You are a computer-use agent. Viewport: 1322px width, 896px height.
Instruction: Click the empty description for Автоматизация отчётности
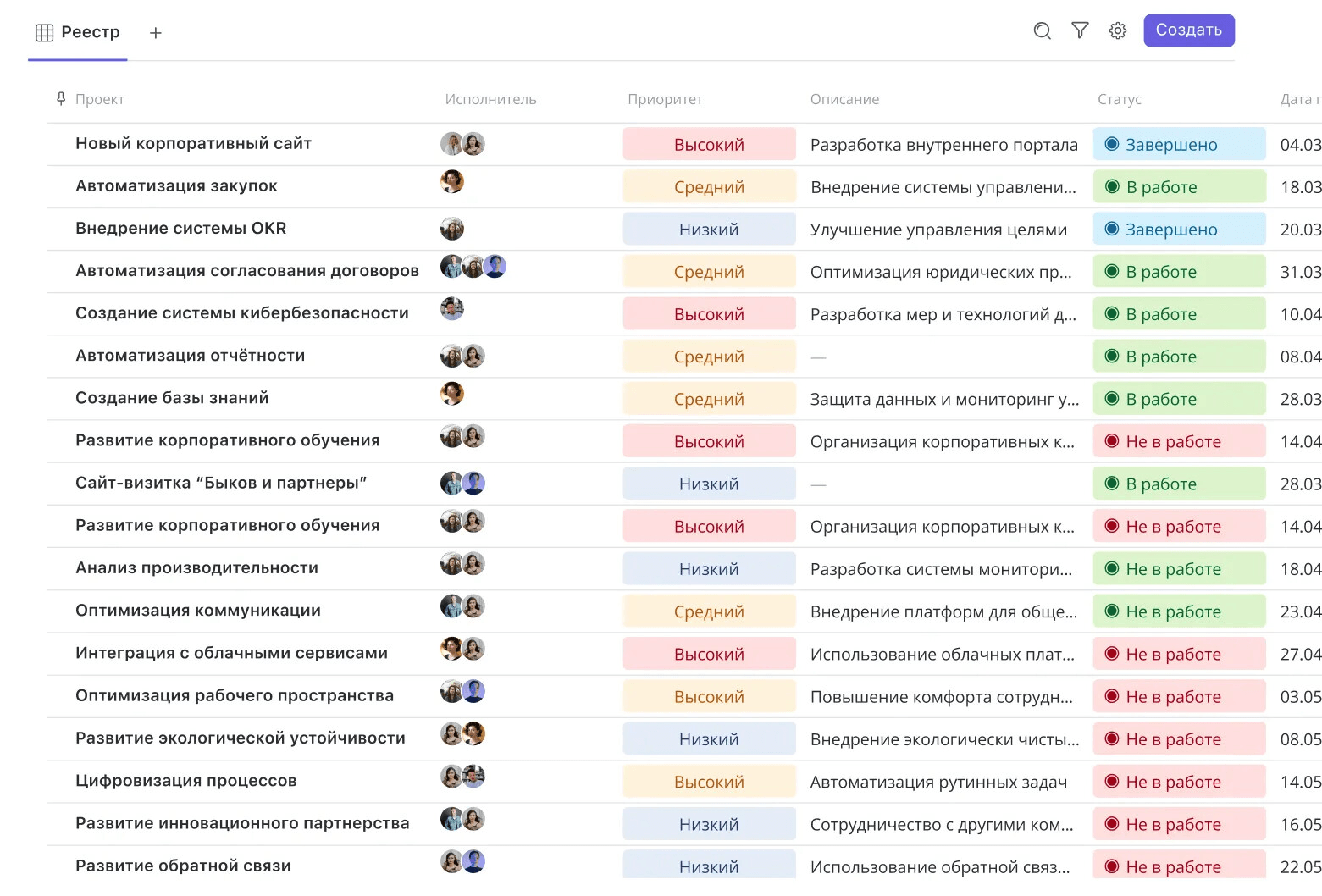click(x=941, y=357)
